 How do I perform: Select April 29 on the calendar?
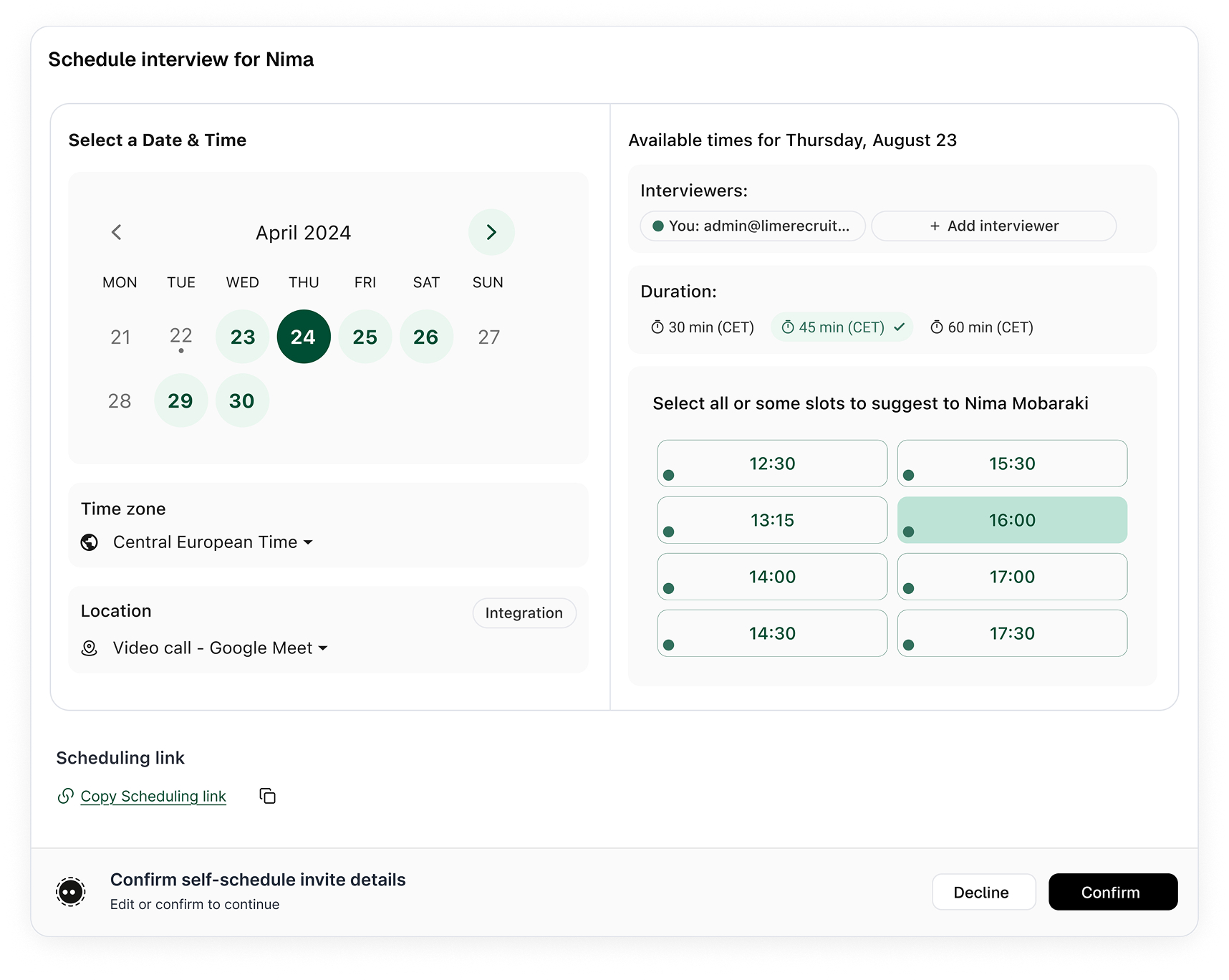[181, 400]
